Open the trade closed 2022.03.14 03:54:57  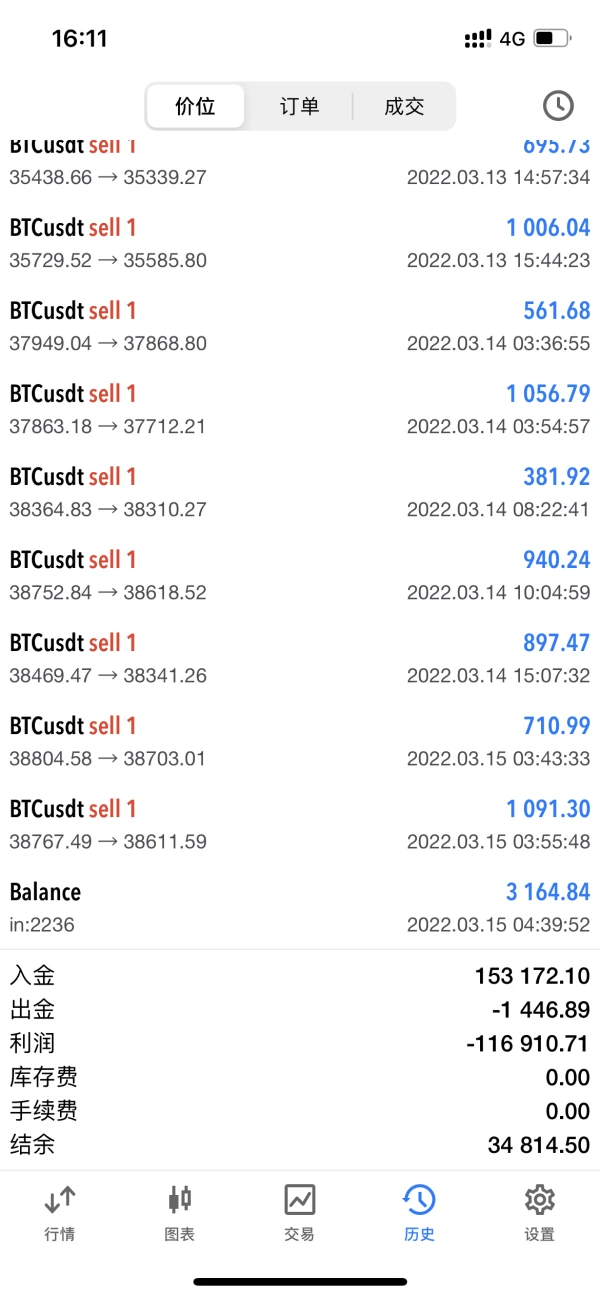point(300,409)
